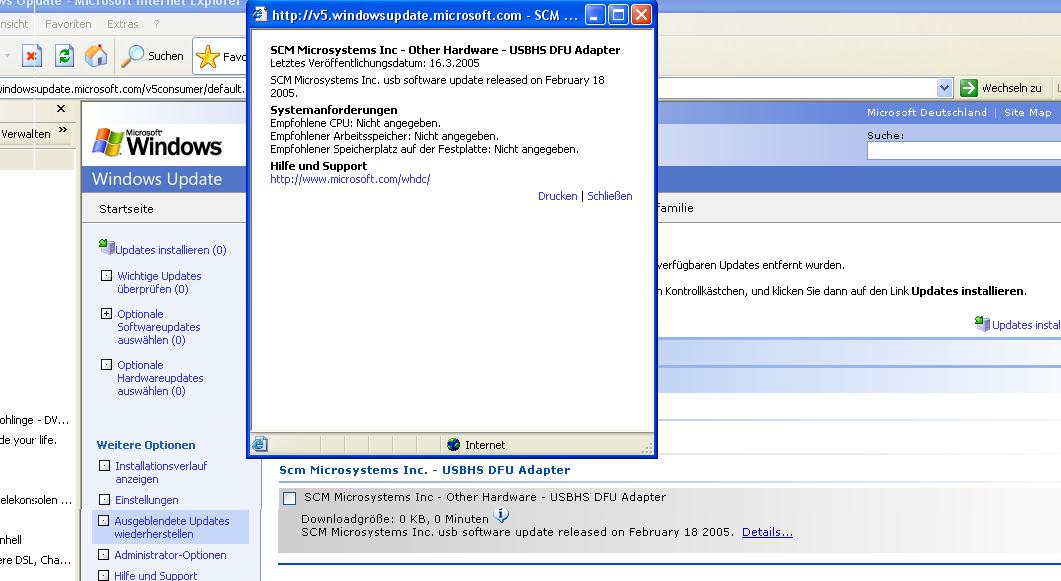Click Microsoft Deutschland header link
1061x581 pixels.
926,112
